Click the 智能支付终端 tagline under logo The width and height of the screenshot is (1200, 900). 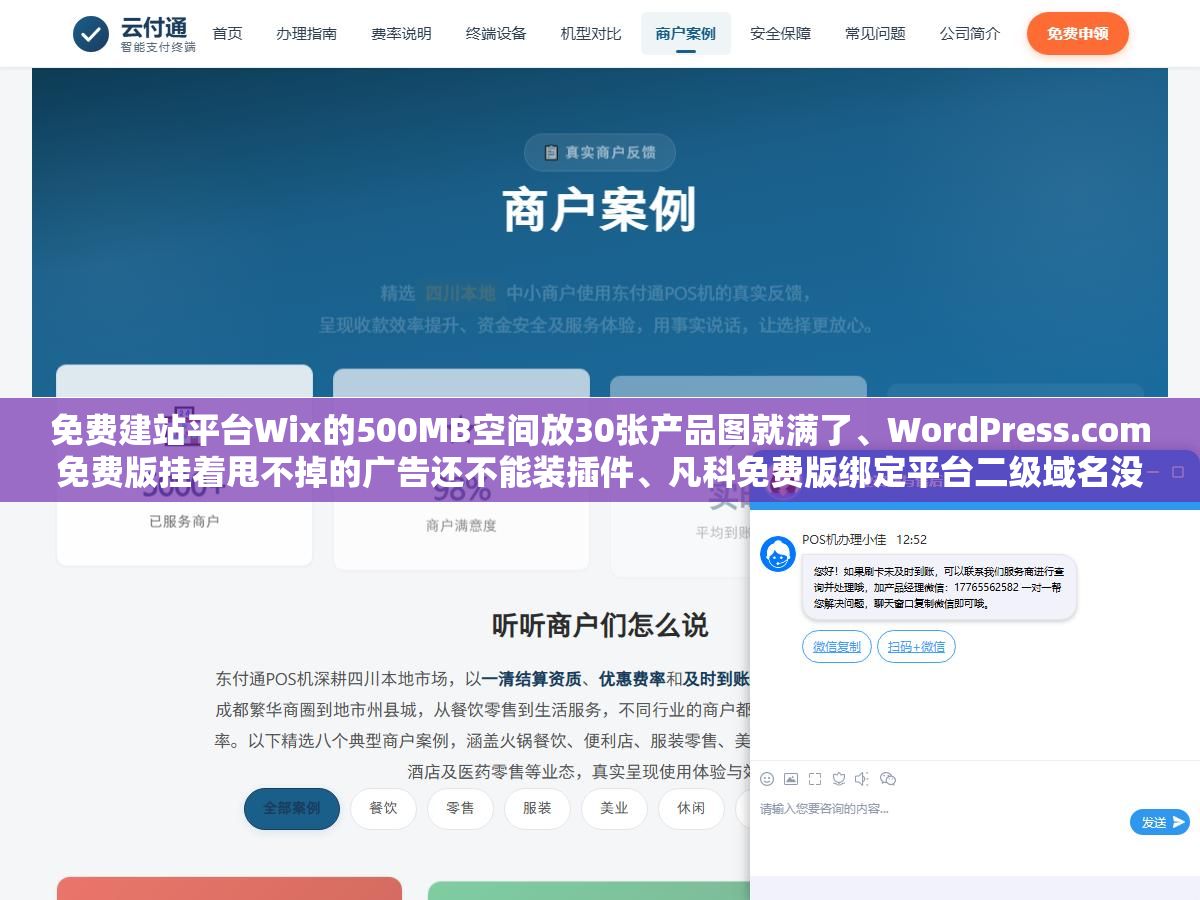click(158, 47)
